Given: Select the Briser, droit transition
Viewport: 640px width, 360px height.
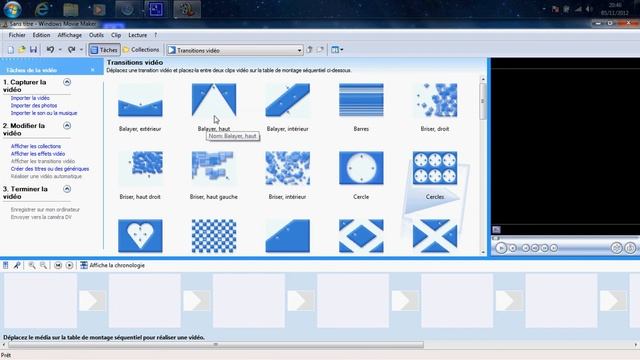Looking at the screenshot, I should [435, 100].
